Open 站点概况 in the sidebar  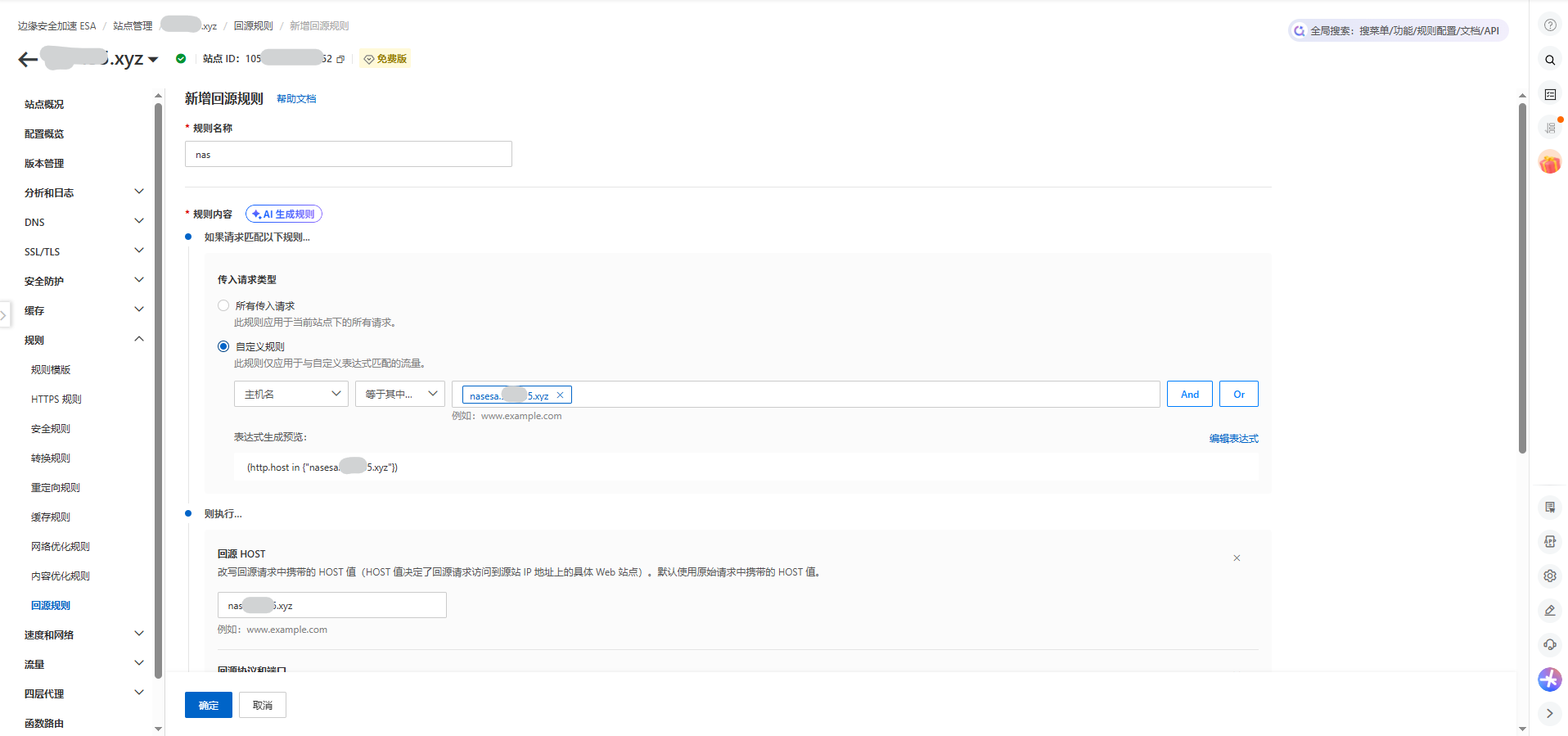click(44, 104)
